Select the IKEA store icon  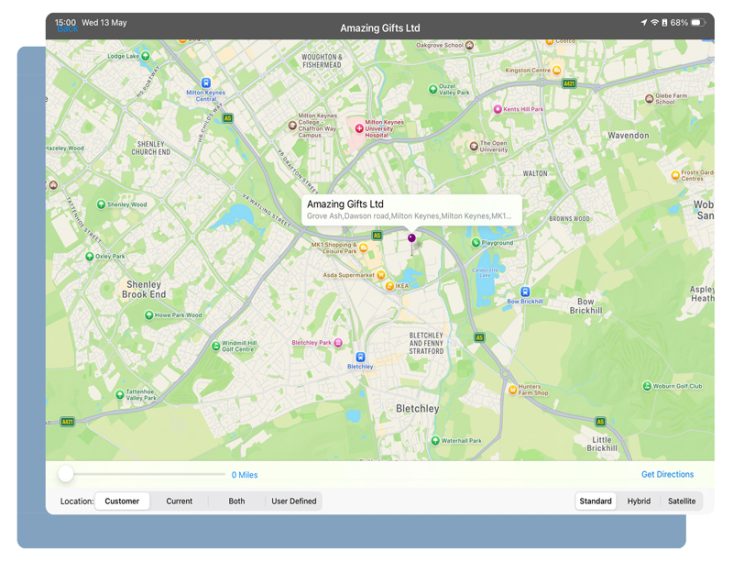(389, 286)
